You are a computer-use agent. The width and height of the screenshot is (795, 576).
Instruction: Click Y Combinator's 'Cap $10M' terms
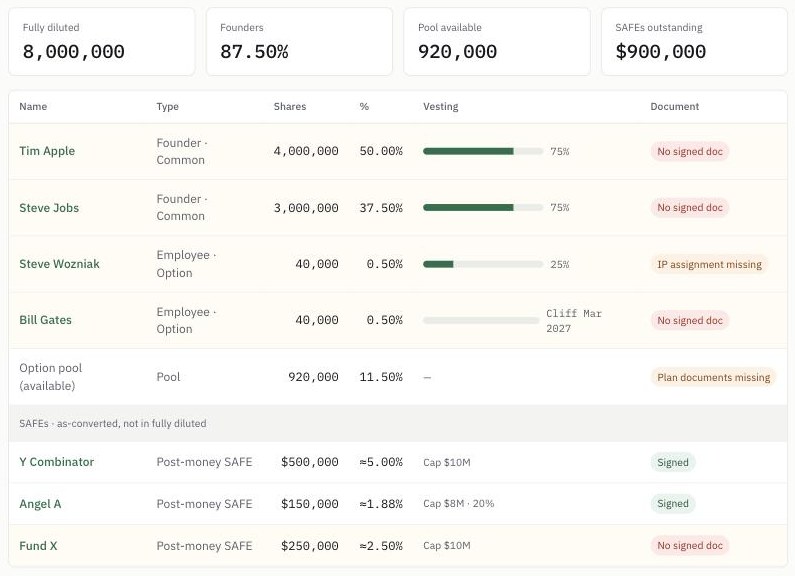click(x=447, y=462)
